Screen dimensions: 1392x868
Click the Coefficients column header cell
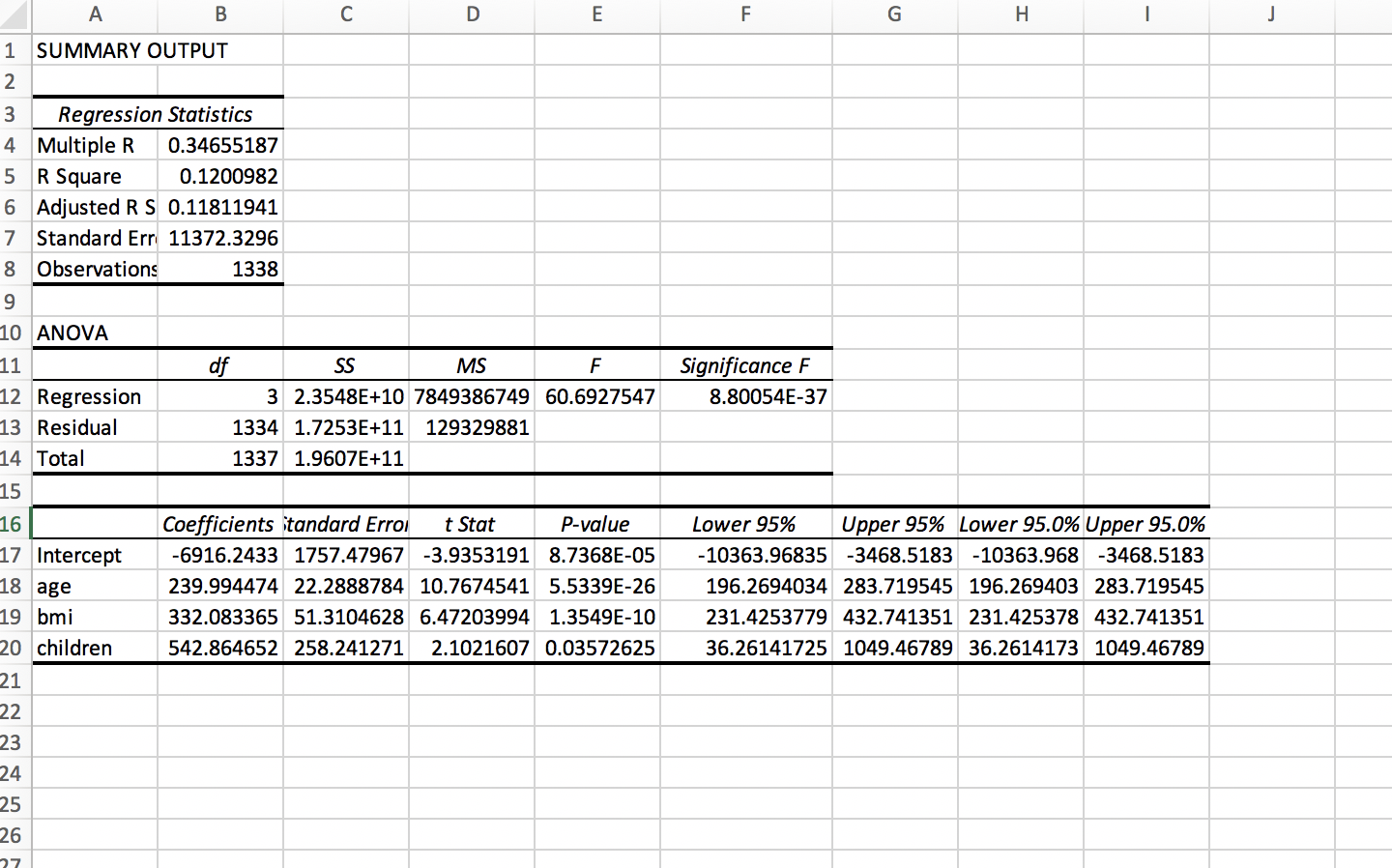pyautogui.click(x=219, y=524)
